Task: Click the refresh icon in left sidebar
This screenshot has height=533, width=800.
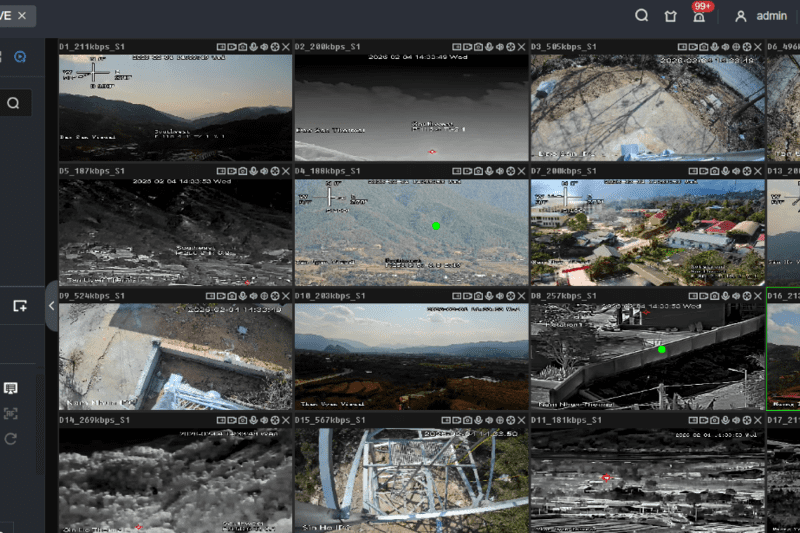Action: tap(11, 439)
